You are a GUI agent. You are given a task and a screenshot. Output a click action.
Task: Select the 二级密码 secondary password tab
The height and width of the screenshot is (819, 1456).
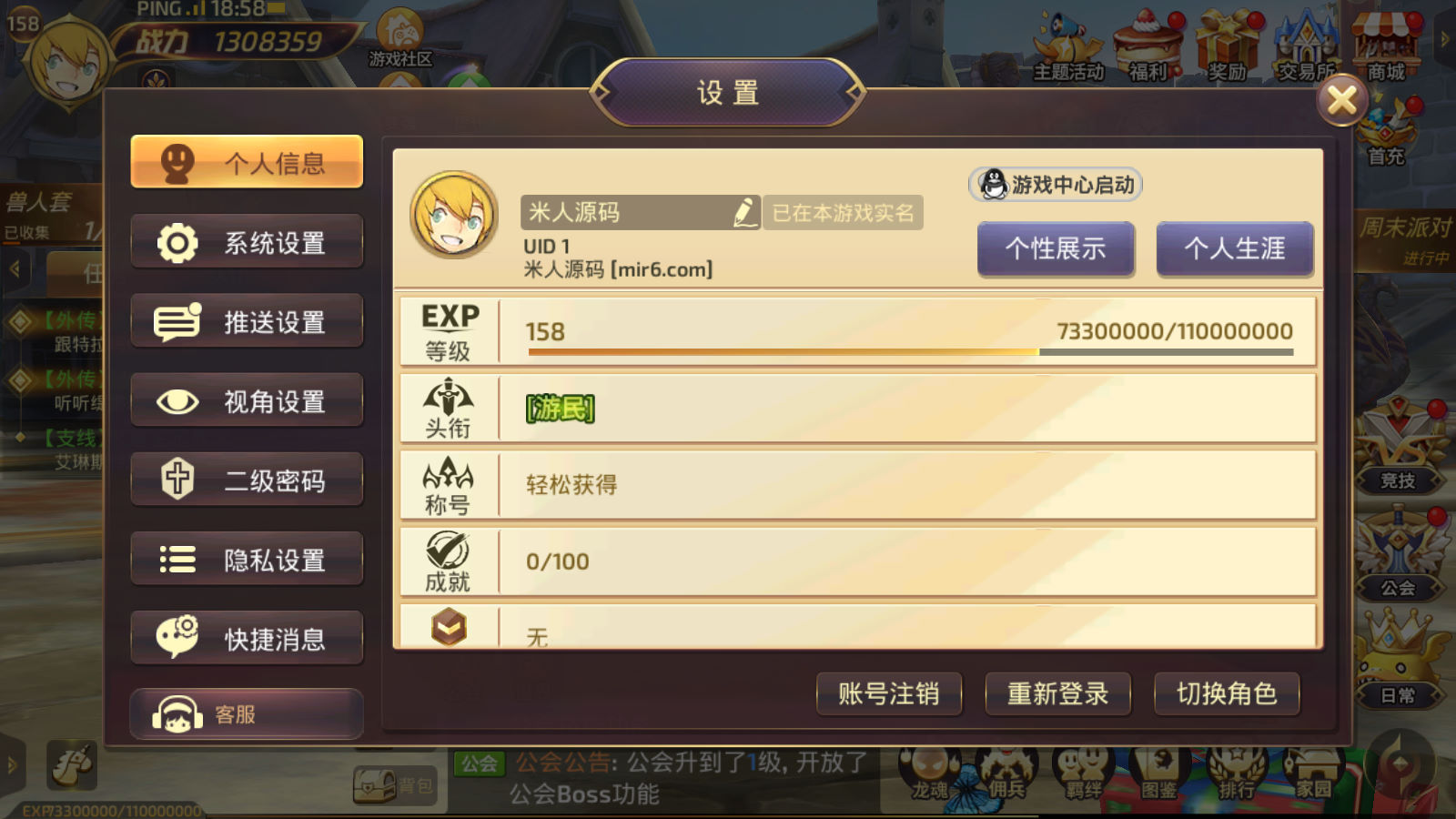(x=247, y=480)
